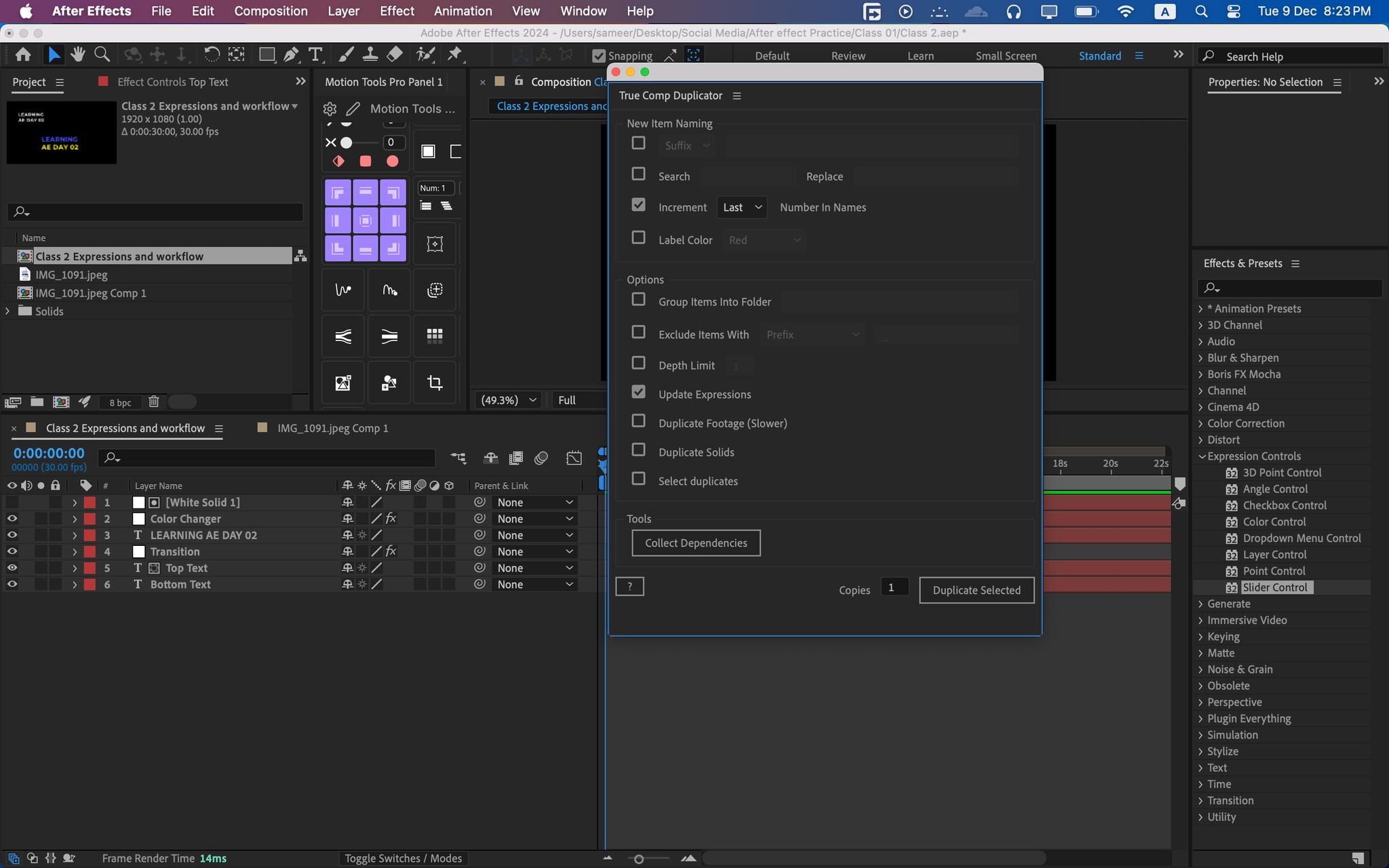
Task: Open True Comp Duplicator help button
Action: 629,587
